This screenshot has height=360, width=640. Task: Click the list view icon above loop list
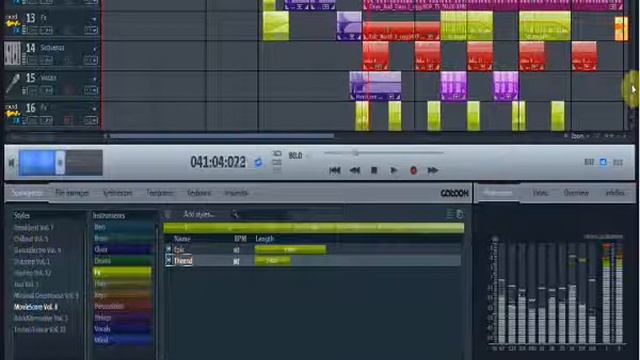tap(450, 214)
